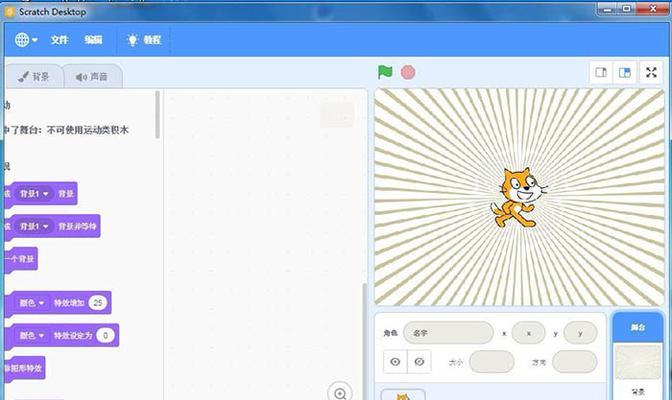Click the cat sprite on the stage

point(518,197)
